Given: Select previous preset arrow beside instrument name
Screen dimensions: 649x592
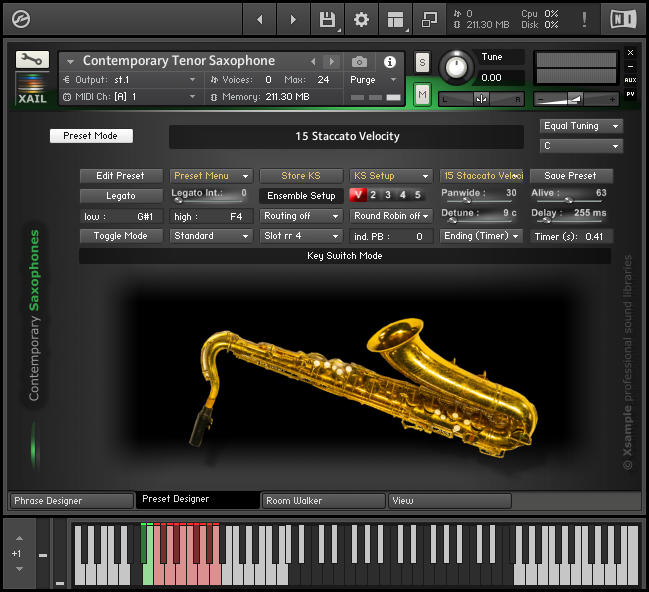Looking at the screenshot, I should (x=313, y=62).
